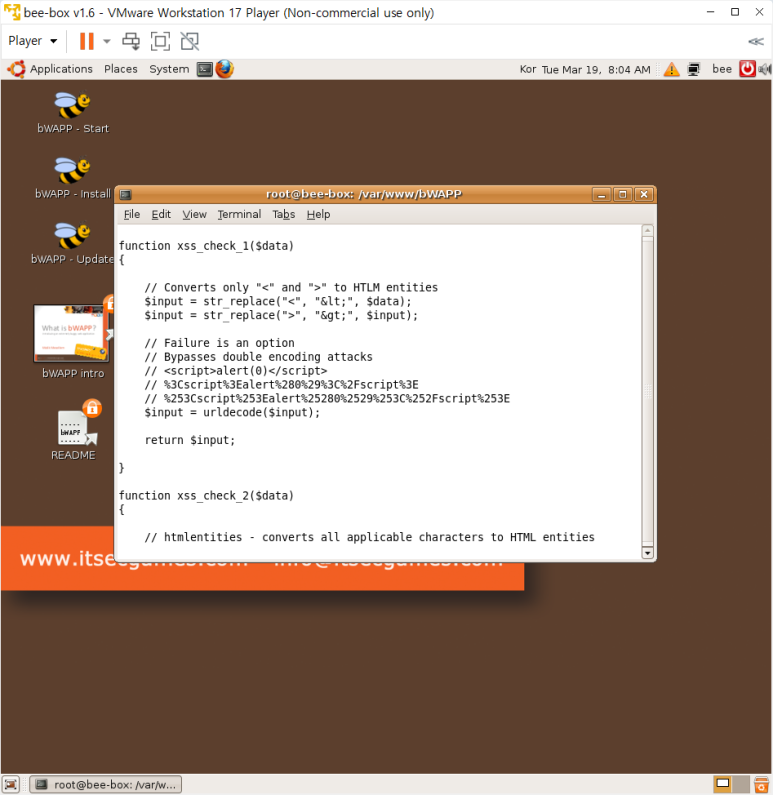
Task: Minimize the VMware Player window
Action: pos(711,12)
